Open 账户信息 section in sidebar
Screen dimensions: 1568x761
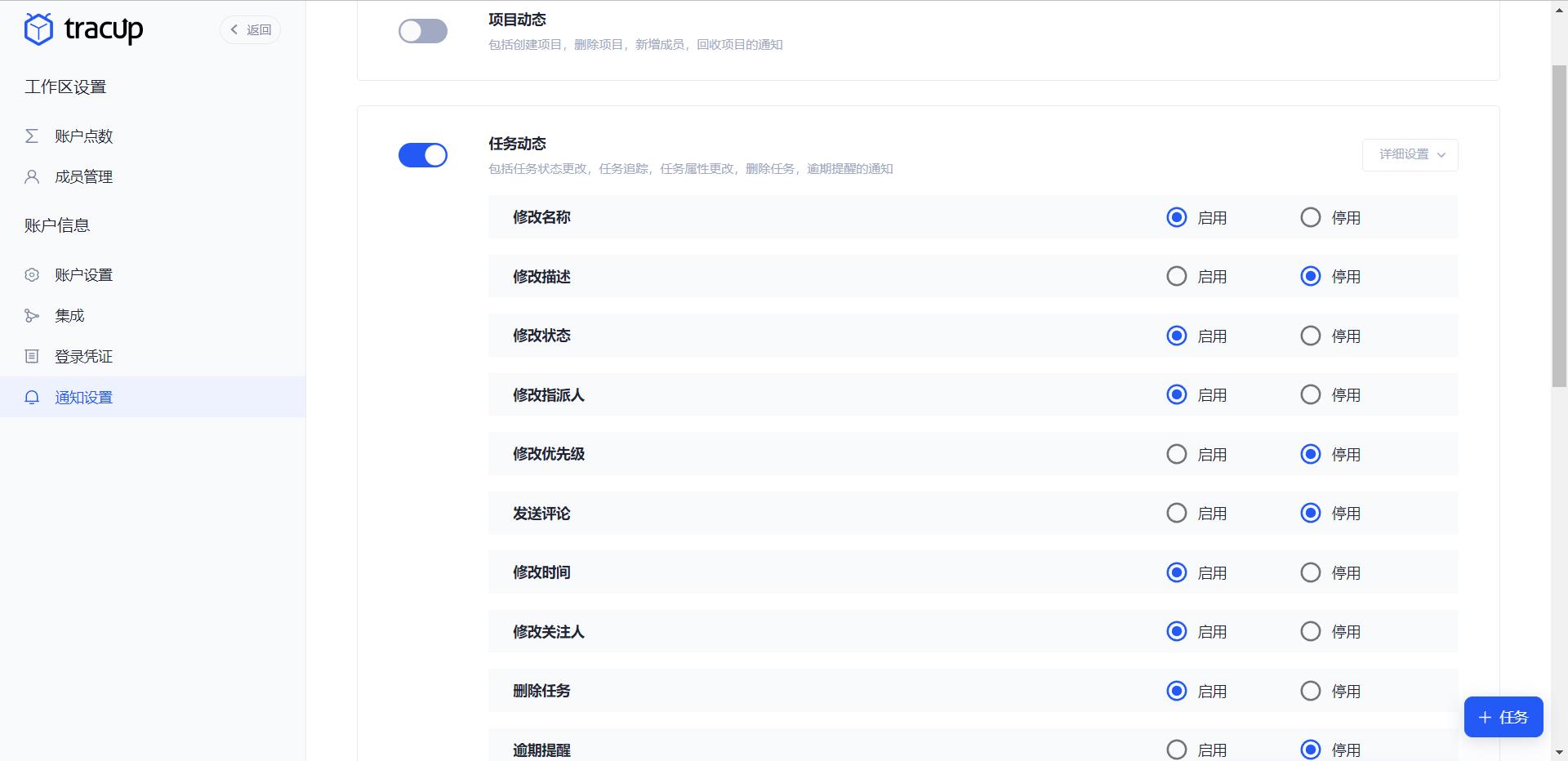tap(57, 225)
